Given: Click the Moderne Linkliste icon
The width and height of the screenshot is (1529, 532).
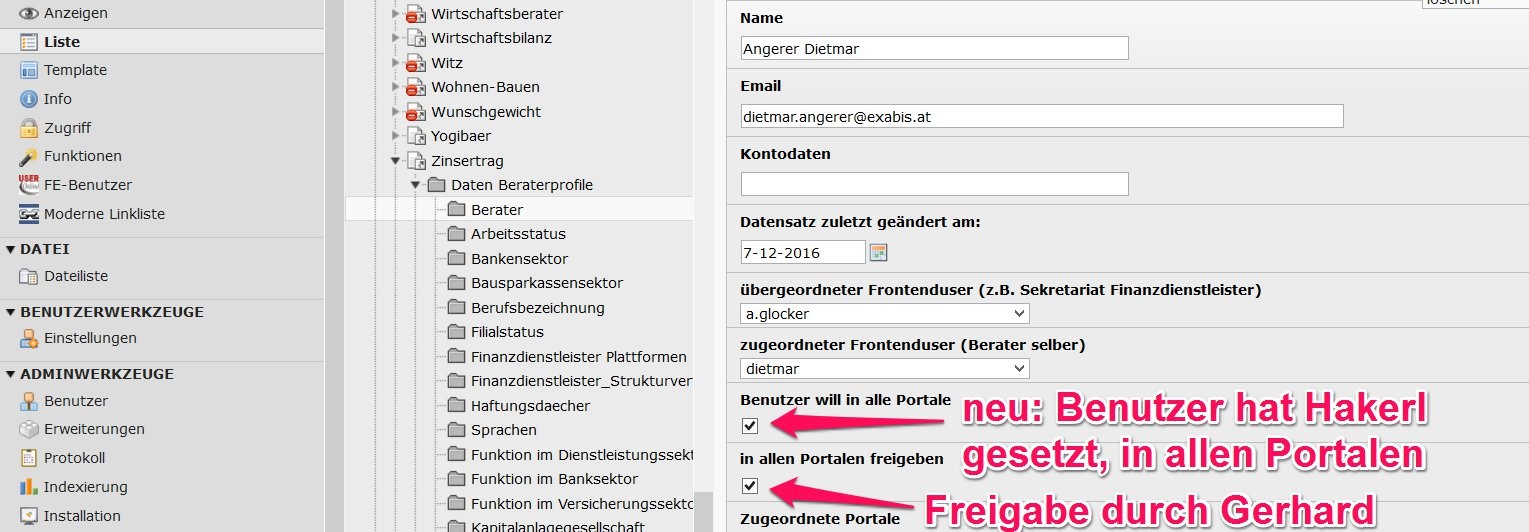Looking at the screenshot, I should tap(28, 214).
